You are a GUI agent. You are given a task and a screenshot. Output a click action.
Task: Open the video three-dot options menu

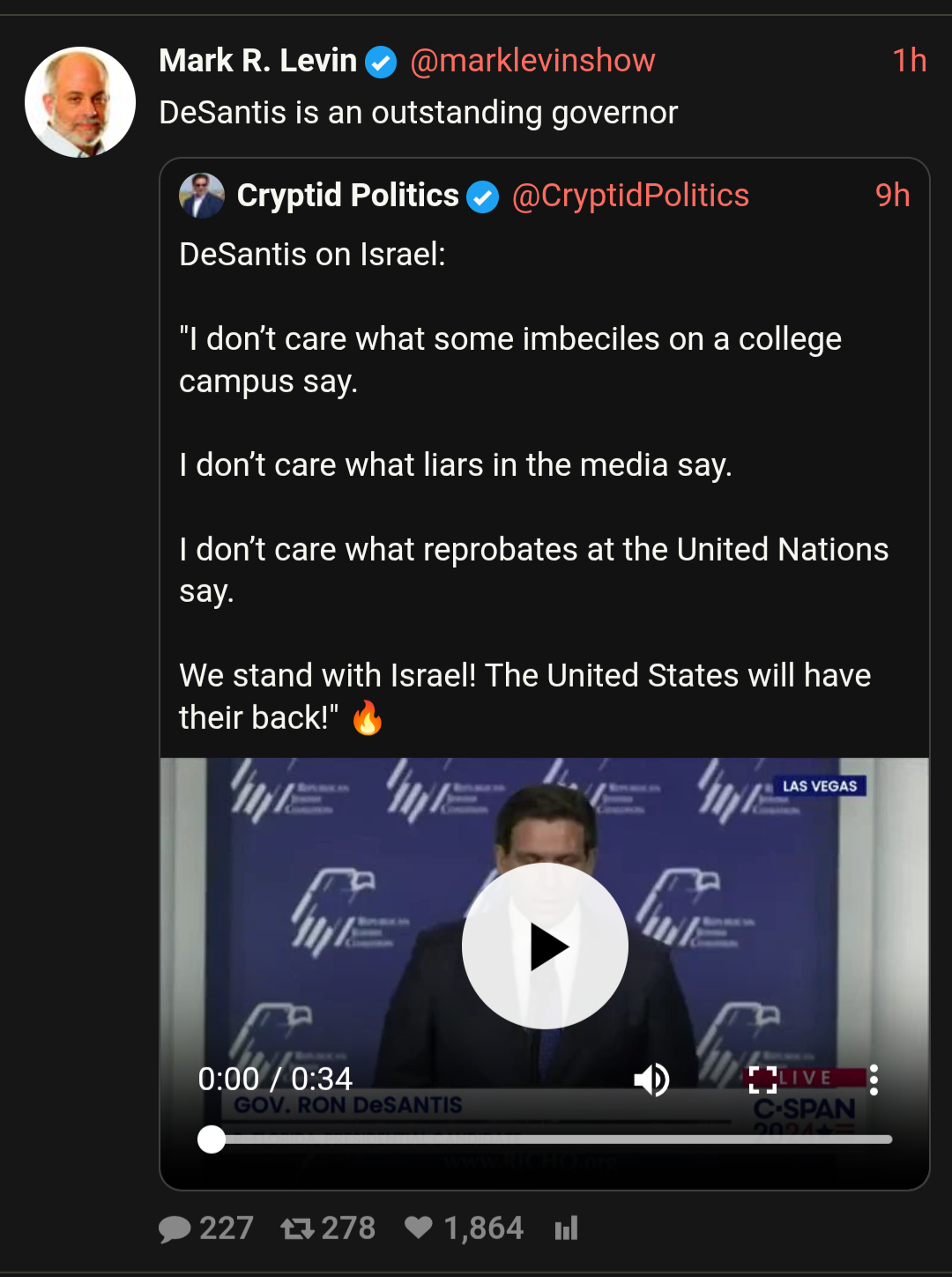pyautogui.click(x=874, y=1080)
